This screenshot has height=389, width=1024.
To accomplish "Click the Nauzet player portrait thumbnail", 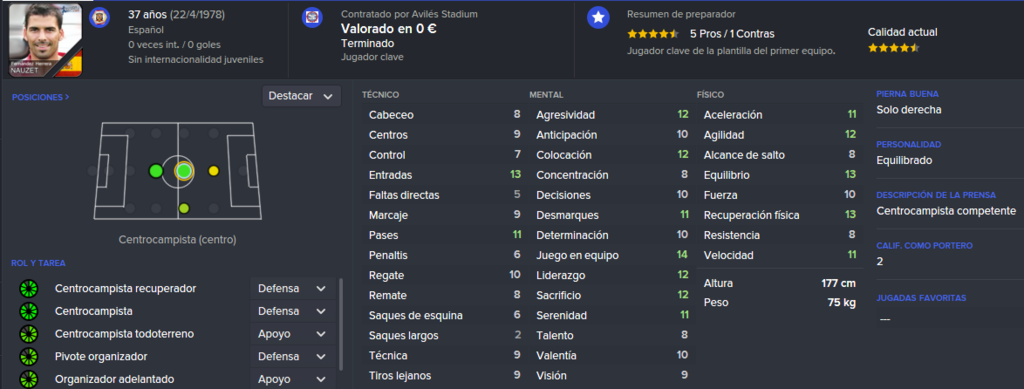I will (46, 40).
